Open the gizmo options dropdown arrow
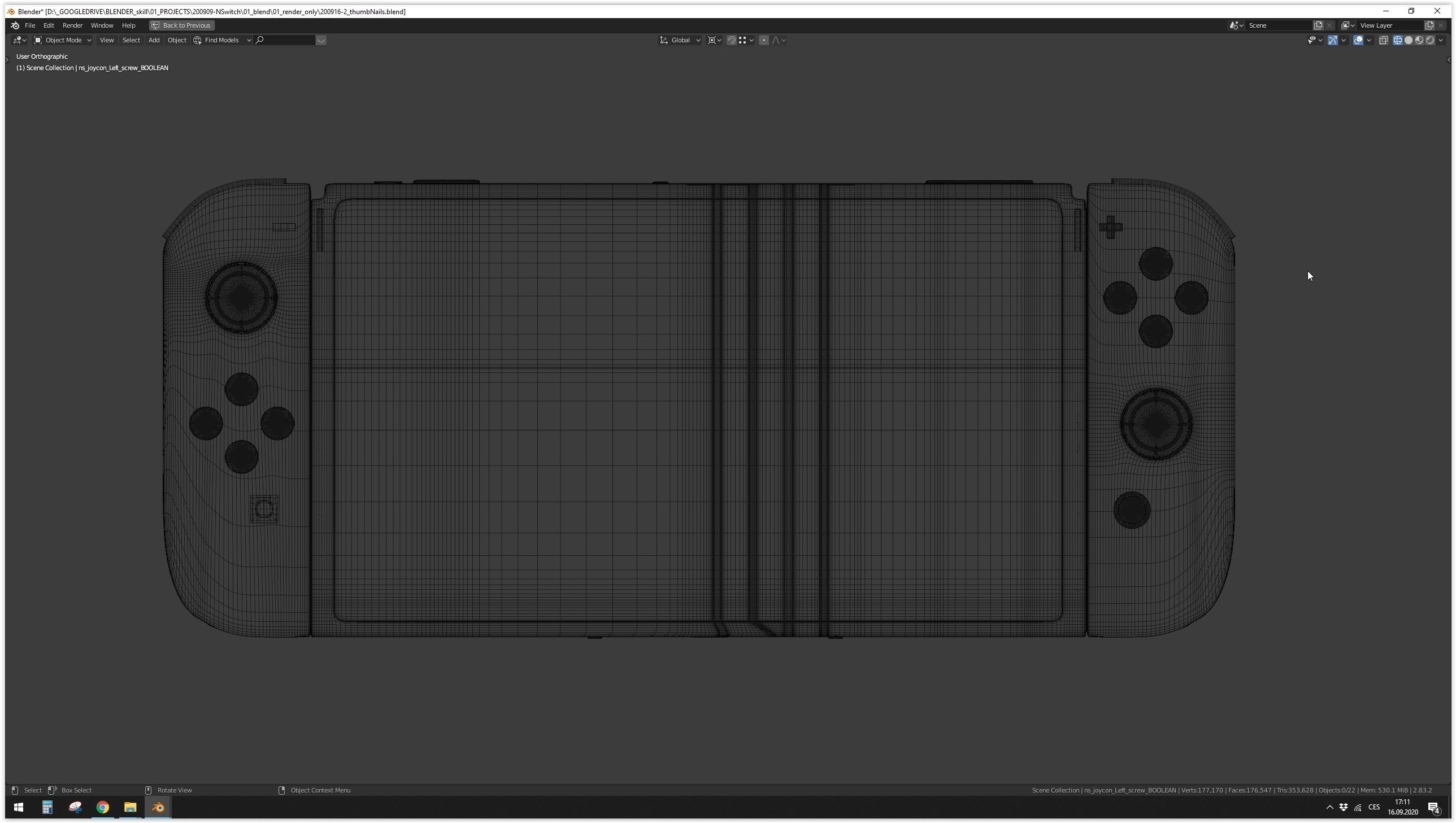This screenshot has width=1456, height=823. point(1344,40)
